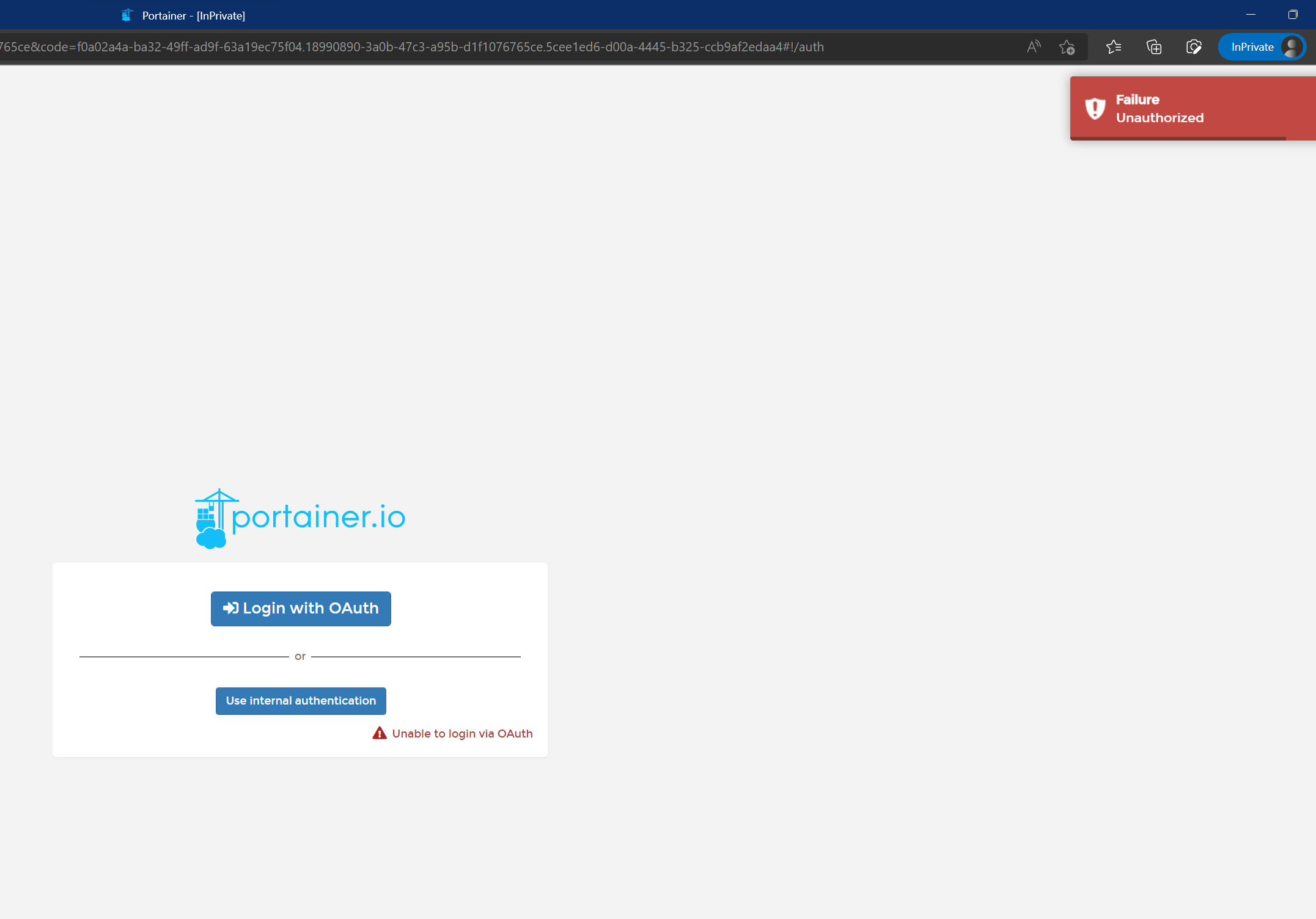Click the Unable to login via OAuth message
The height and width of the screenshot is (919, 1316).
[462, 733]
